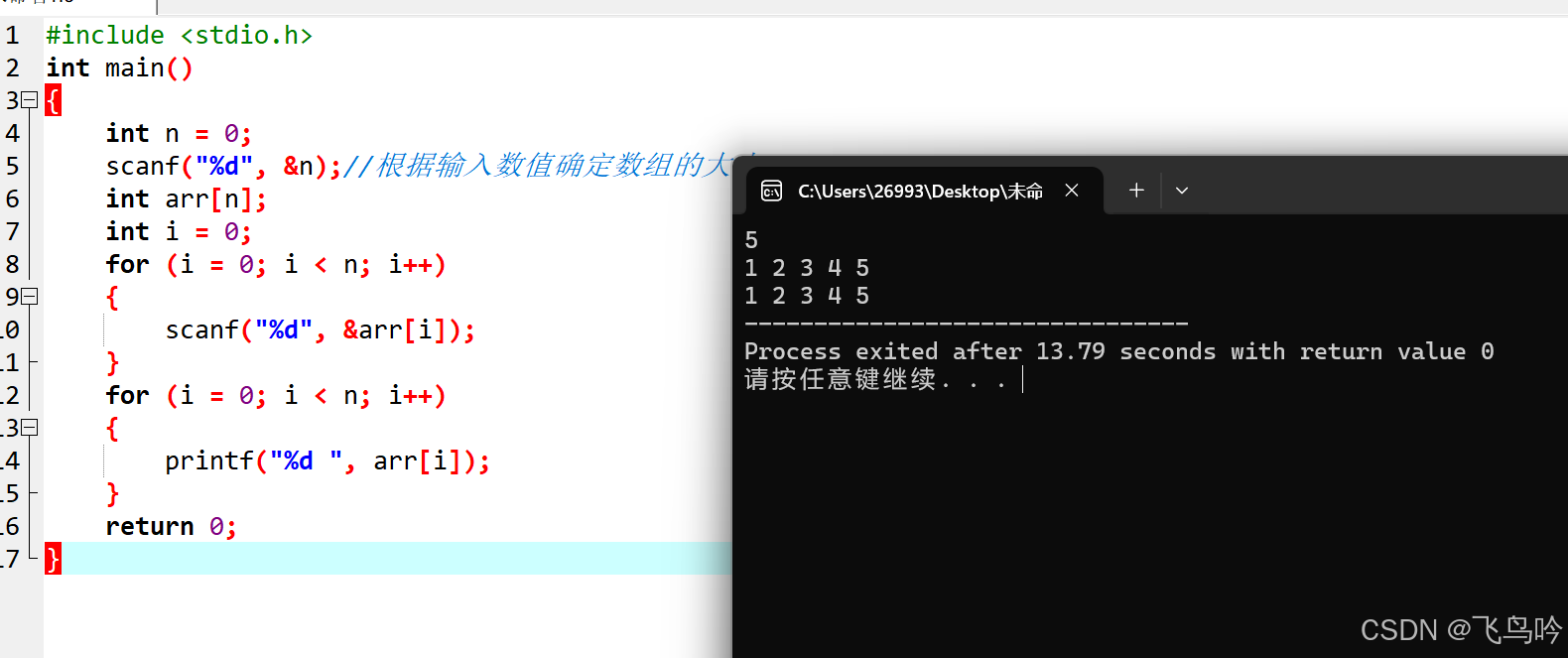Image resolution: width=1568 pixels, height=658 pixels.
Task: Collapse the second for loop fold marker
Action: 30,428
